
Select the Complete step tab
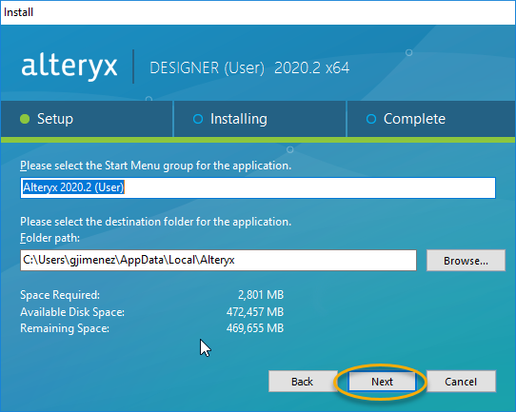pos(431,119)
